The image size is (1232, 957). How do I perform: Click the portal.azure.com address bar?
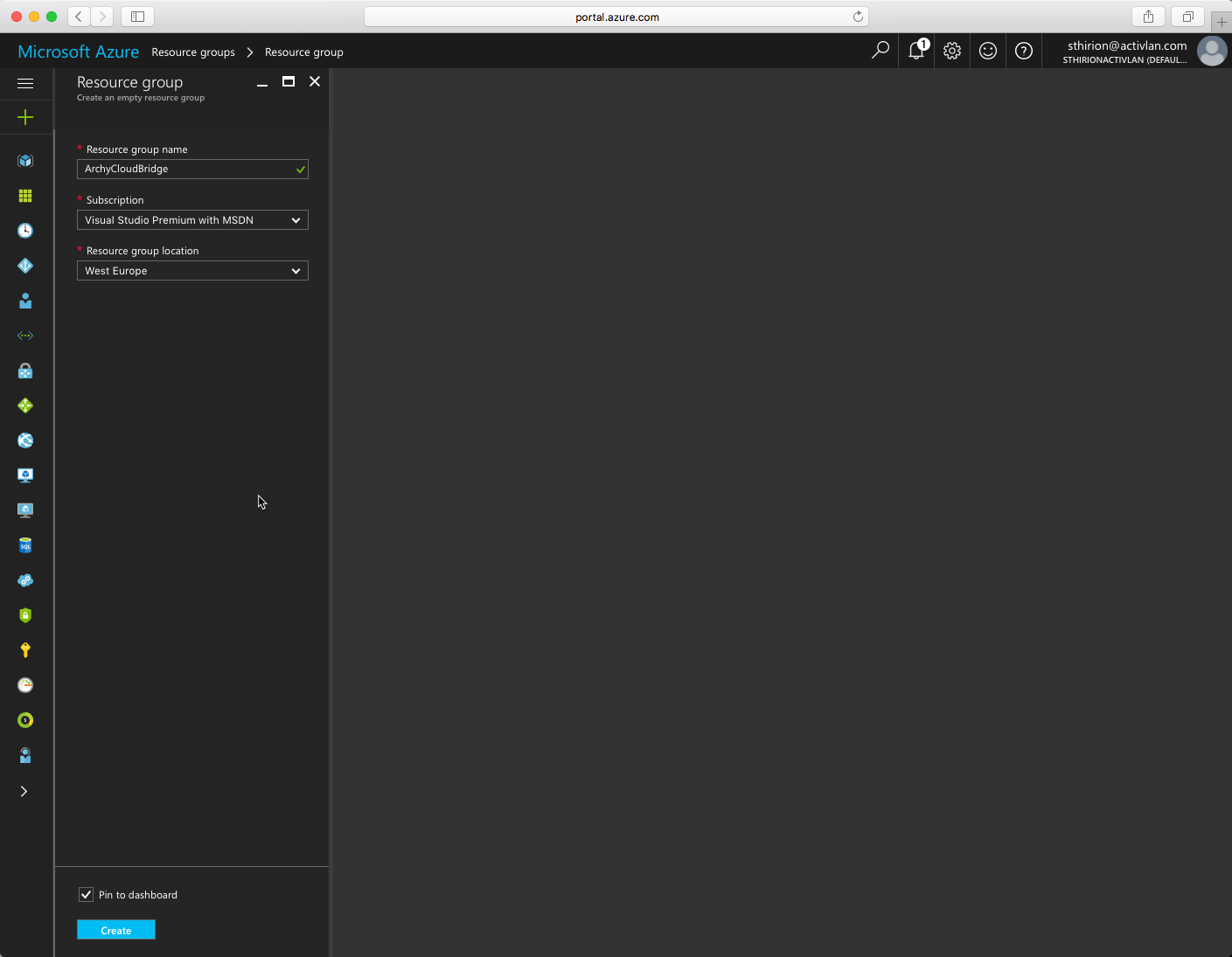616,17
